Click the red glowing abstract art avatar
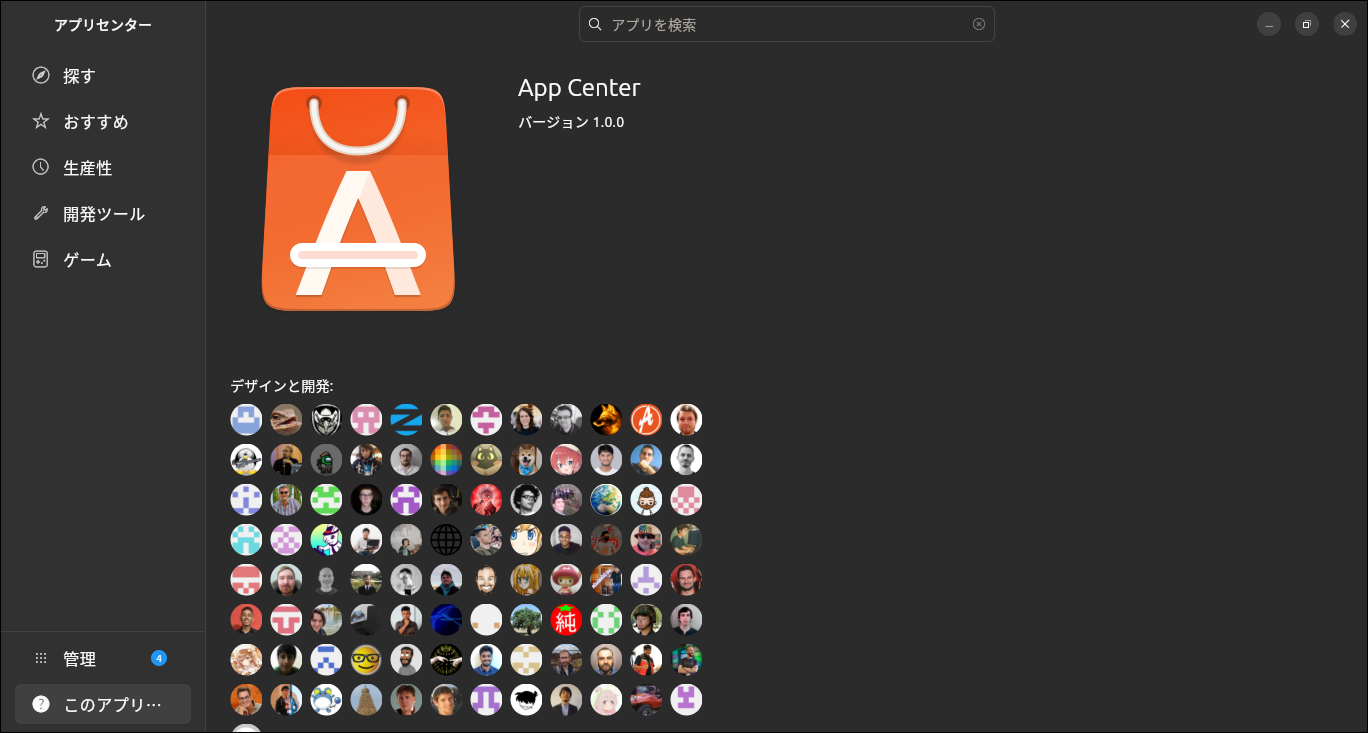Screen dimensions: 1368x733 click(x=486, y=500)
